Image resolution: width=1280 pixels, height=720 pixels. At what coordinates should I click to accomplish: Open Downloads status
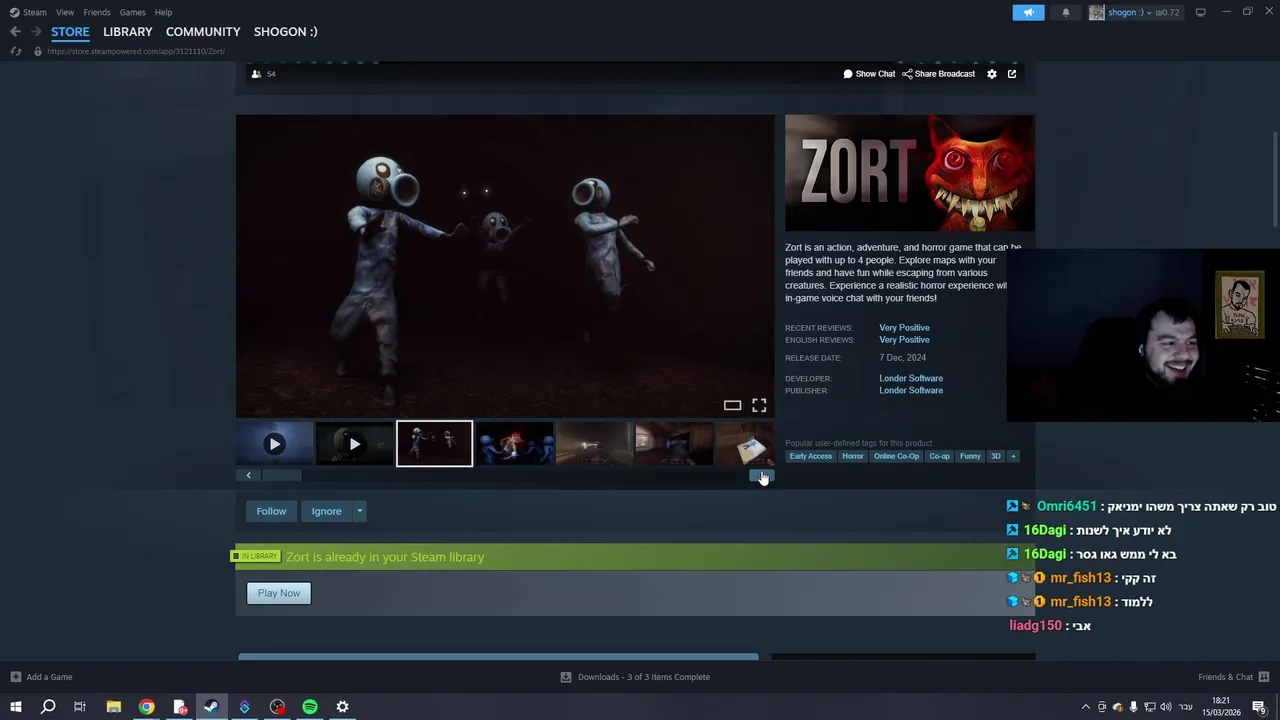635,677
